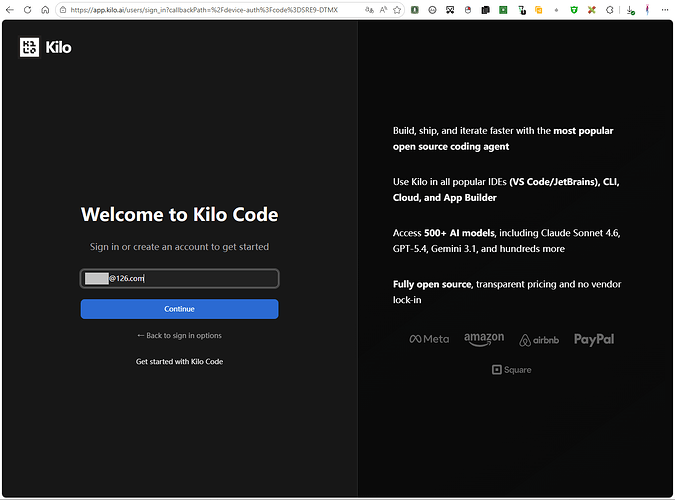Go back using the browser back arrow
Screen dimensions: 675x500
9,9
